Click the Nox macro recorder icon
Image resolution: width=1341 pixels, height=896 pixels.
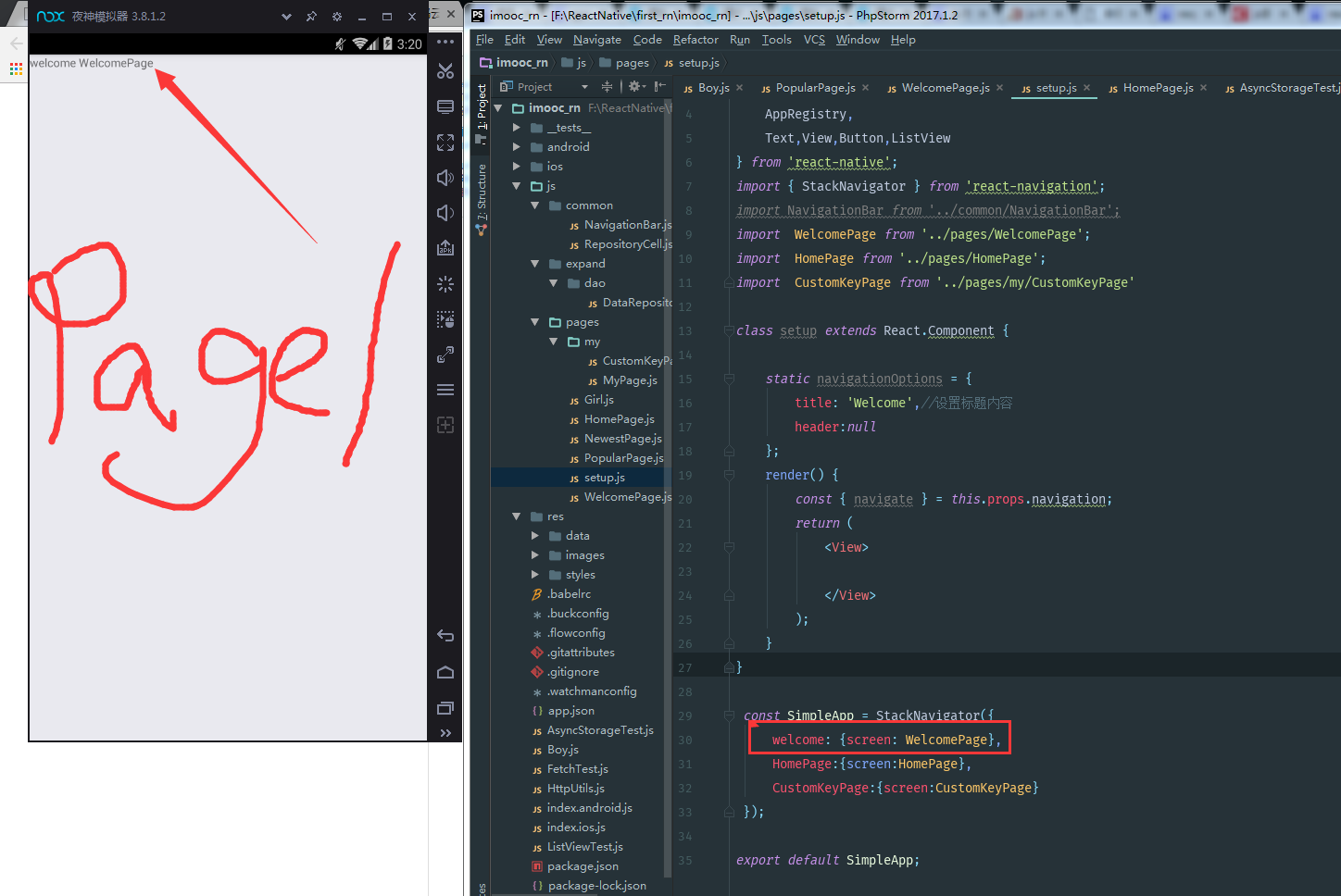point(445,319)
